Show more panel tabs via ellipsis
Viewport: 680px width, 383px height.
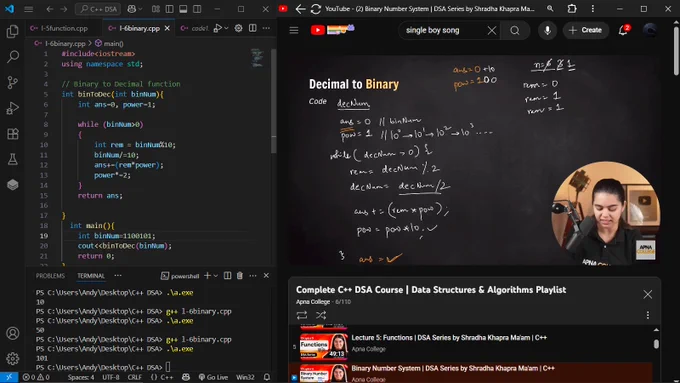118,275
